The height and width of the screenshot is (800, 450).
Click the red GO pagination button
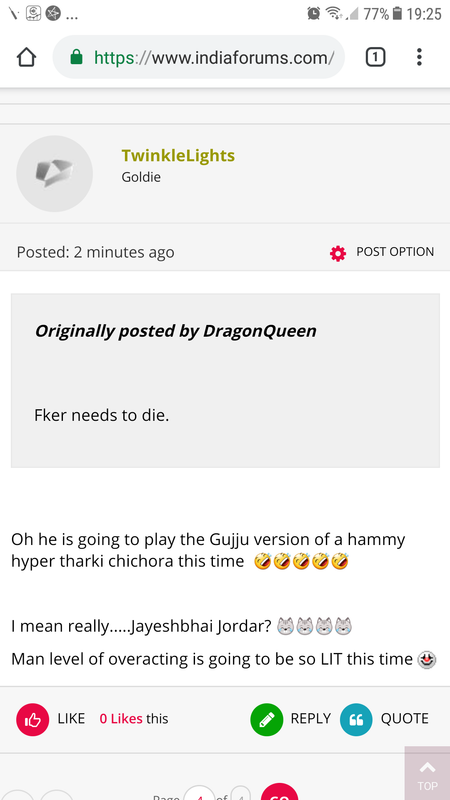pos(280,792)
